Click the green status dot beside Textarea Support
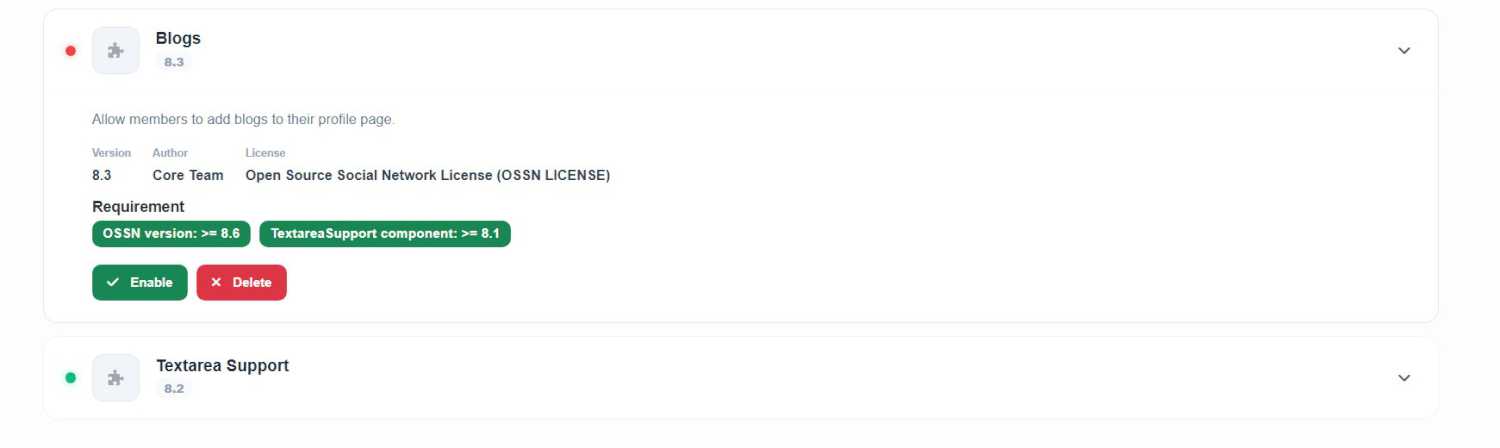 [x=70, y=378]
